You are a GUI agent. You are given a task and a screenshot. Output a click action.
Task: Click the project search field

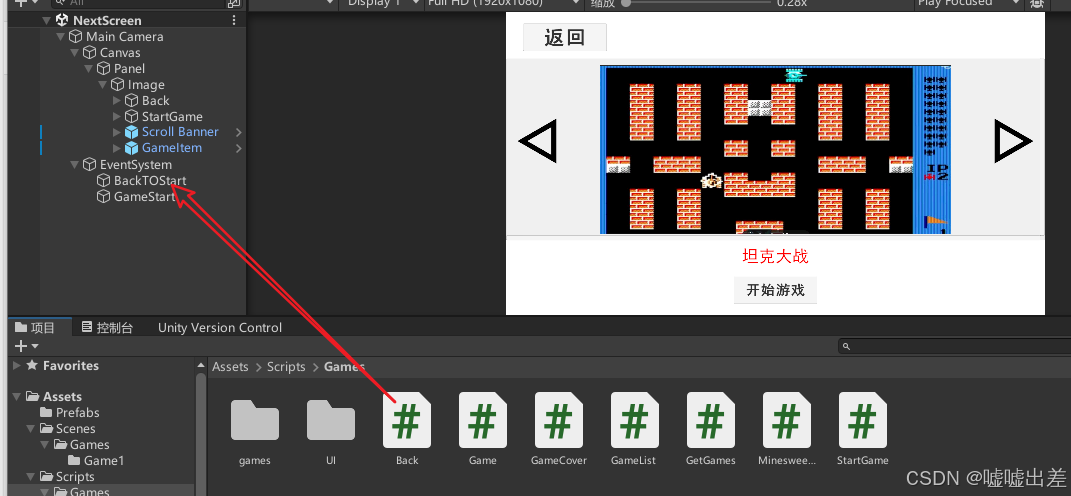coord(954,346)
